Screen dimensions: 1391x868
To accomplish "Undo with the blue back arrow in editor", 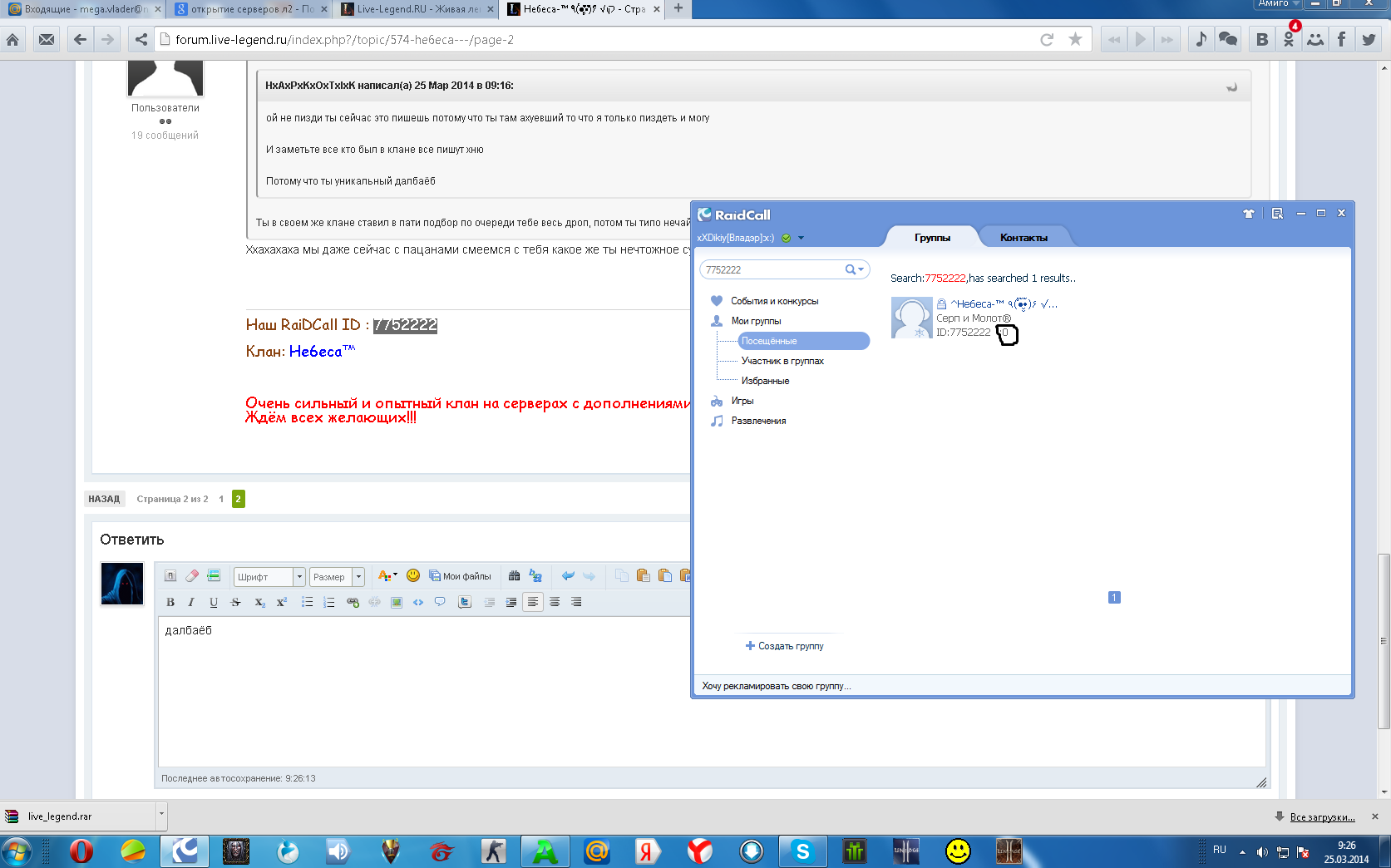I will coord(568,575).
